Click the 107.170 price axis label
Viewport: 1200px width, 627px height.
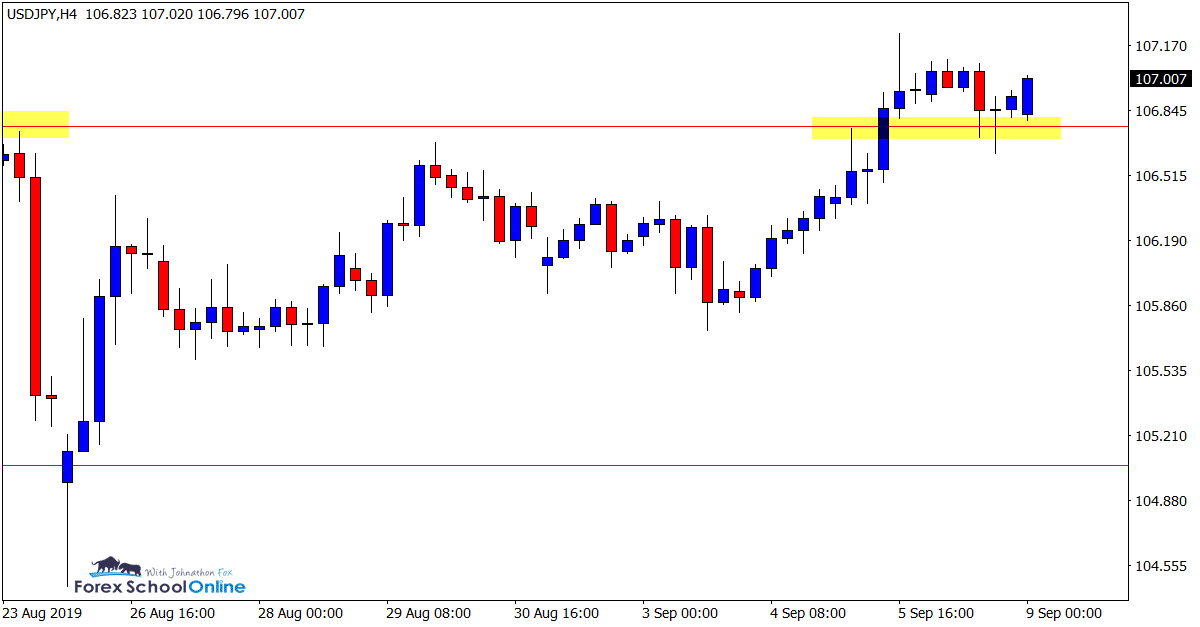pyautogui.click(x=1160, y=46)
